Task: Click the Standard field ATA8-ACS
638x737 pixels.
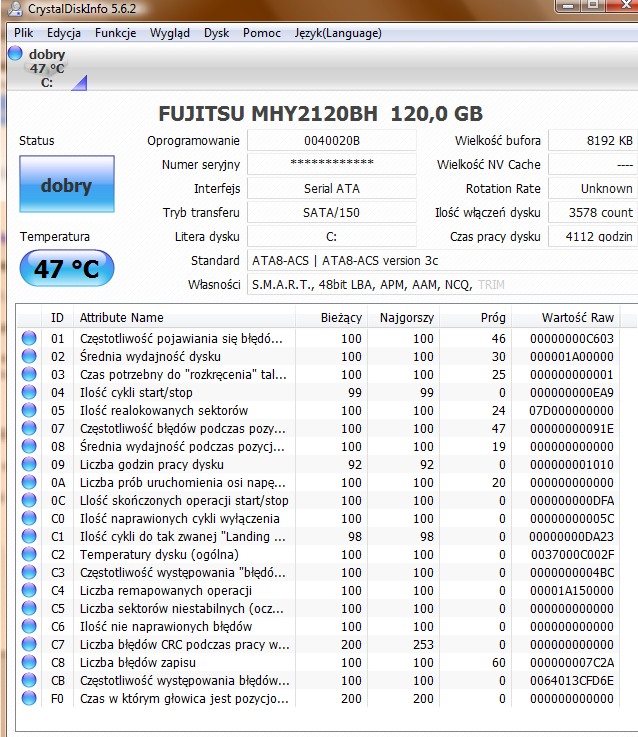Action: [x=442, y=260]
